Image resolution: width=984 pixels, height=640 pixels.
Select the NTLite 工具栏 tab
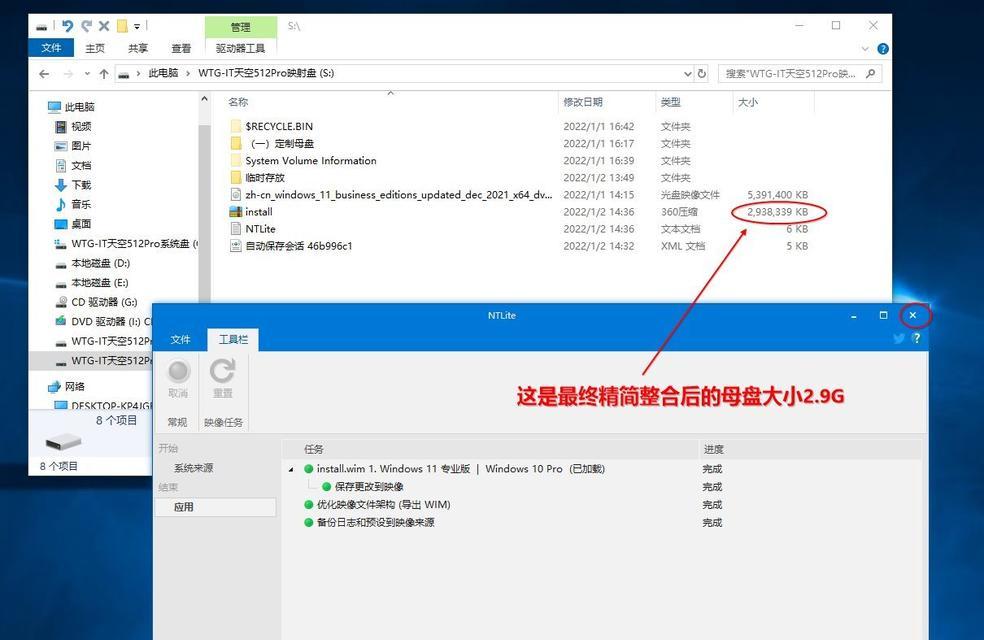[233, 339]
